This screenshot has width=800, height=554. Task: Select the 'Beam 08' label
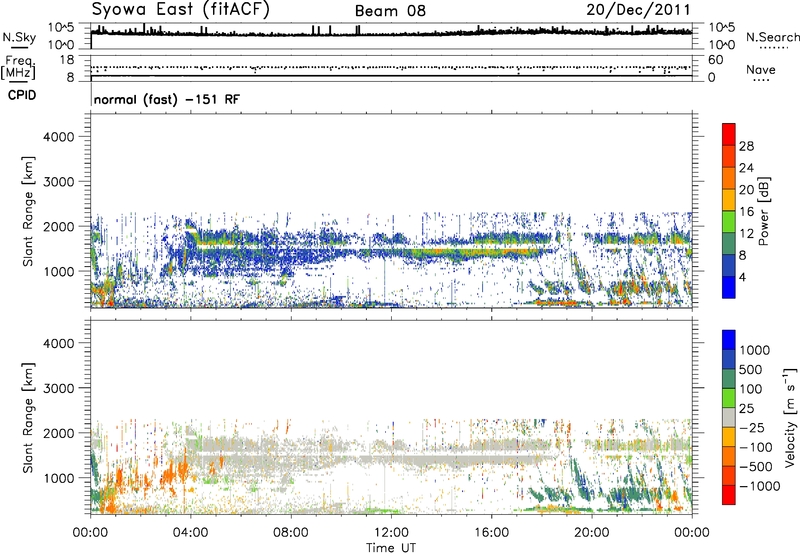tap(390, 11)
